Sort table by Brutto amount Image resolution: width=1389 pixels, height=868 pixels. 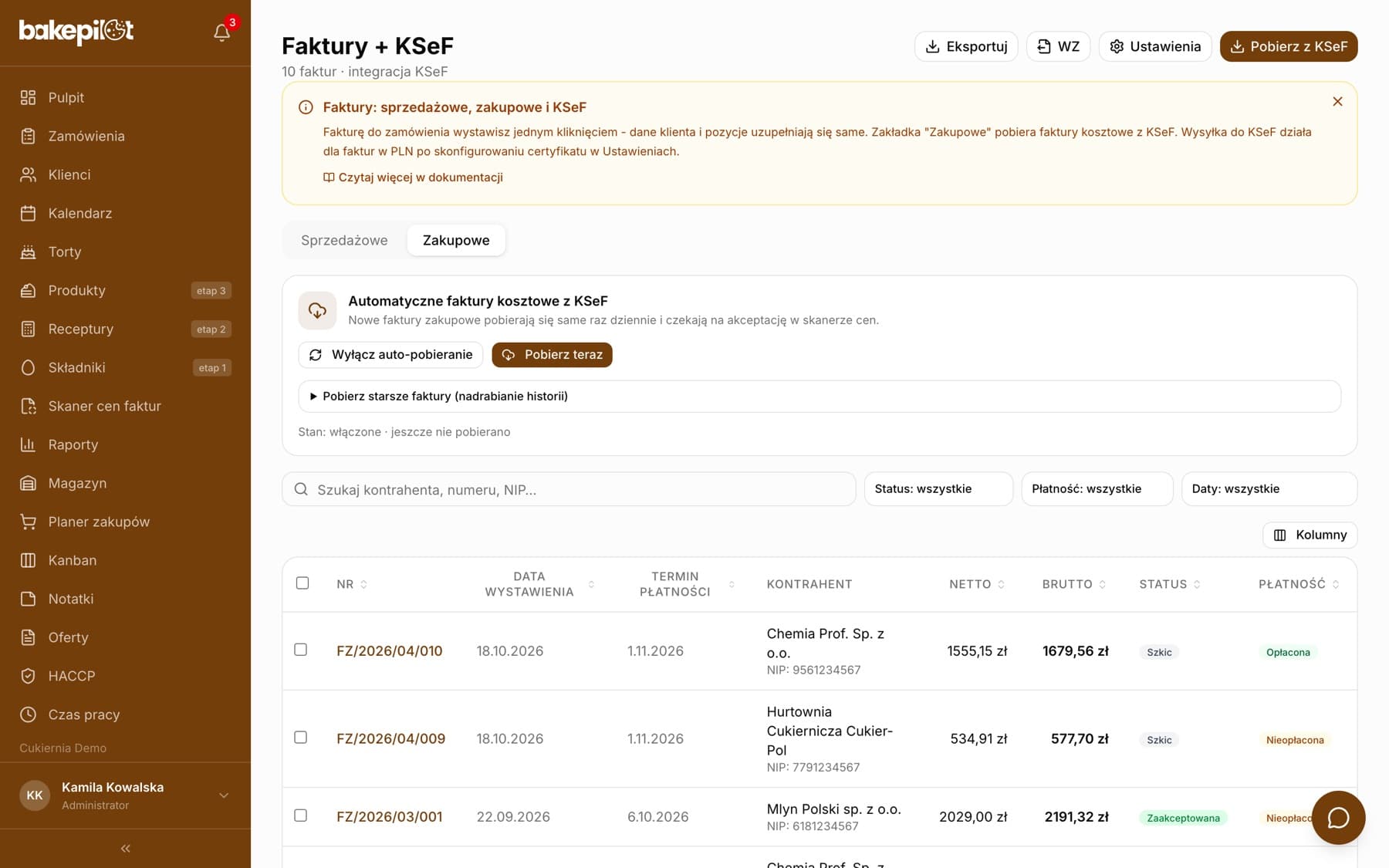[1074, 585]
